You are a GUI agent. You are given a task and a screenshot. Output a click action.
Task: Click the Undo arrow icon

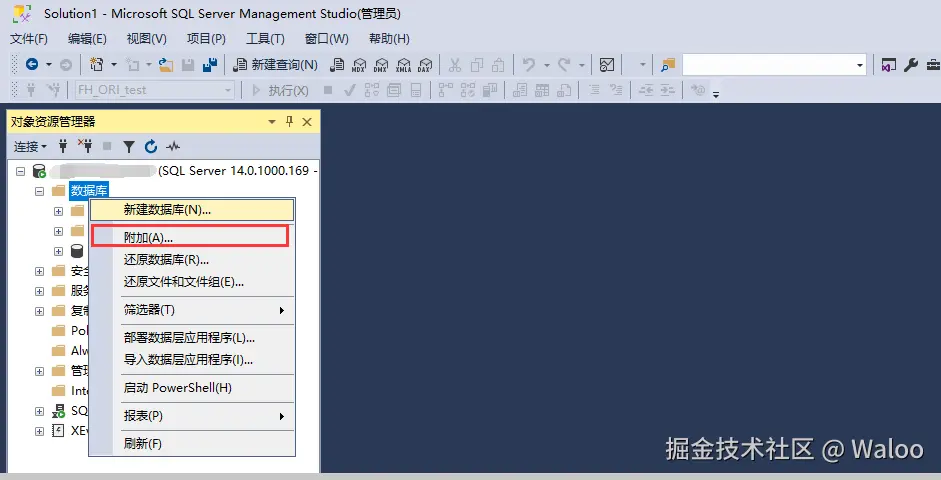point(529,64)
